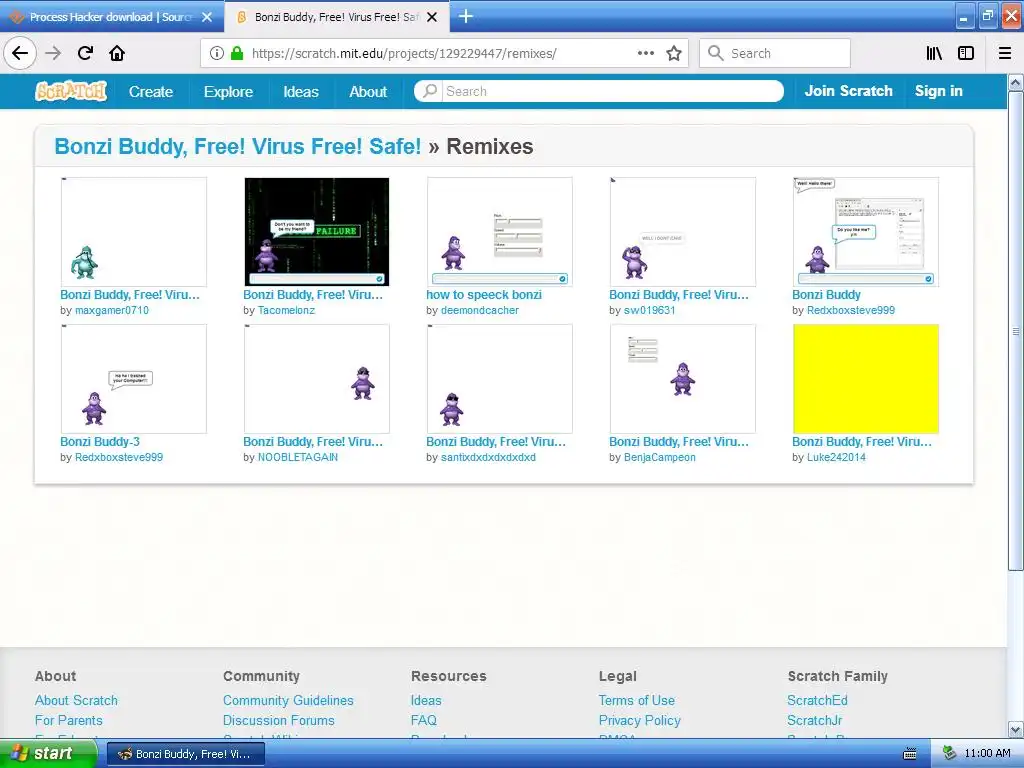Open the Tacomelonz FAILURE remix thumbnail

[x=317, y=232]
